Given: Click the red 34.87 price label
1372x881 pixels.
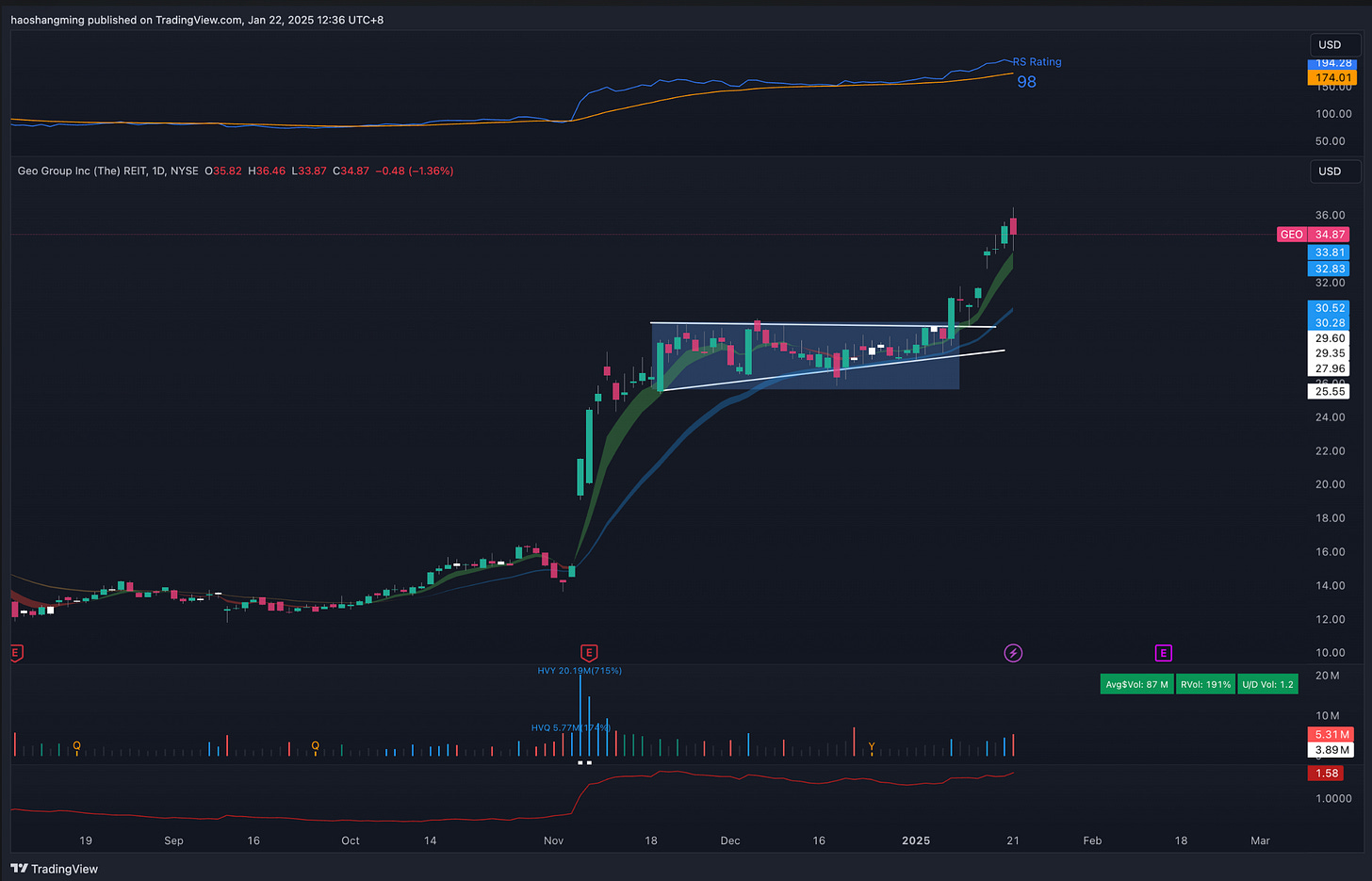Looking at the screenshot, I should tap(1331, 235).
